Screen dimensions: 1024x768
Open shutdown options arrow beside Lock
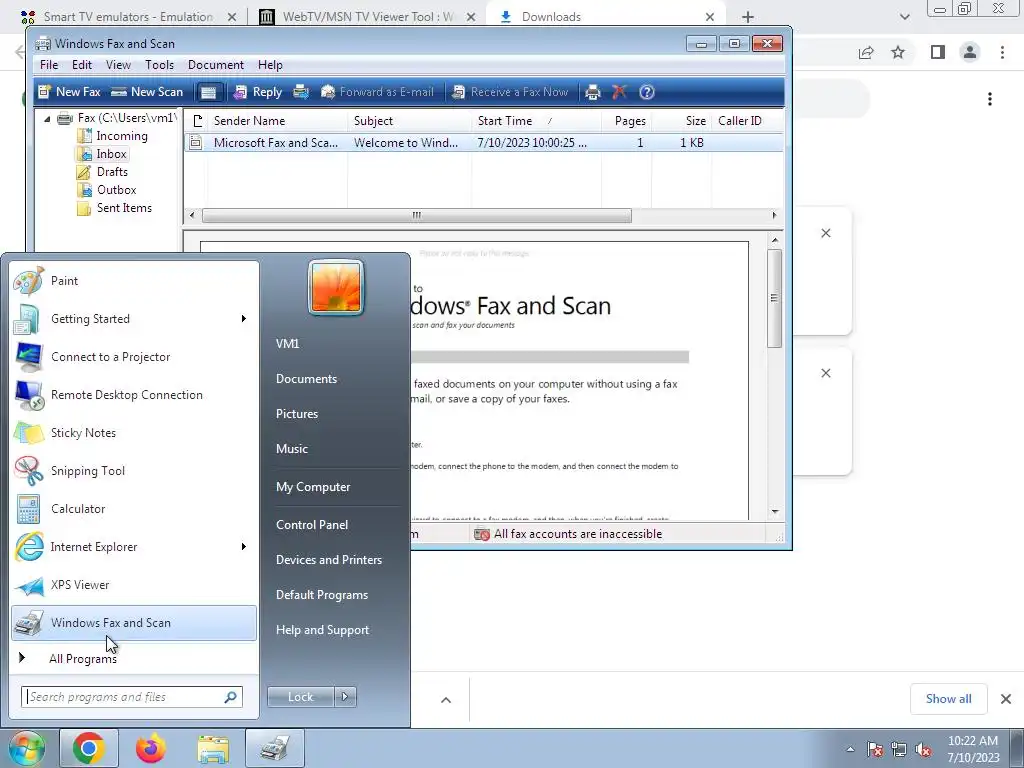point(345,697)
